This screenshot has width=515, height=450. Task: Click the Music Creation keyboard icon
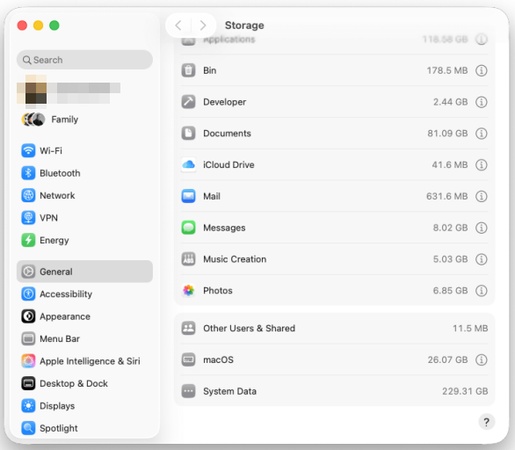click(188, 259)
